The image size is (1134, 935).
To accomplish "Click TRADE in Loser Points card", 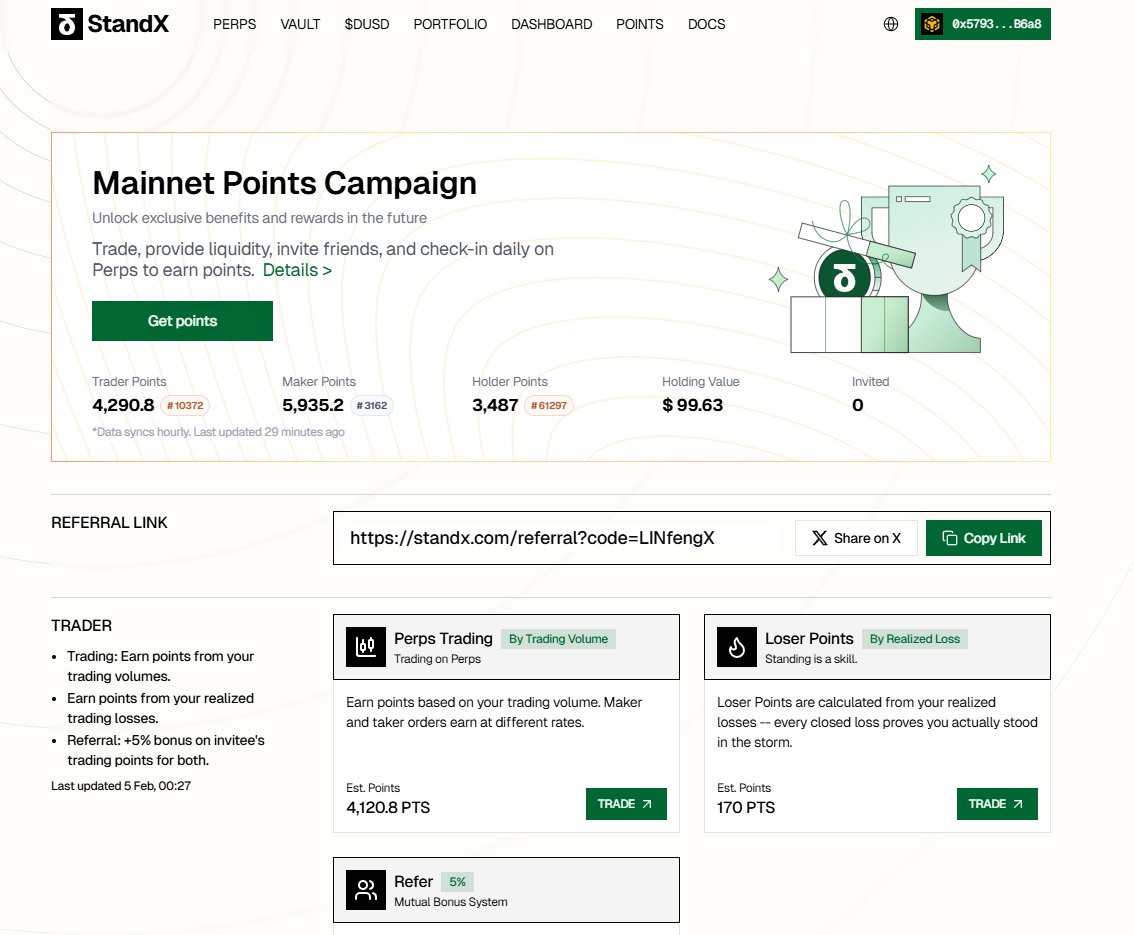I will (x=997, y=804).
